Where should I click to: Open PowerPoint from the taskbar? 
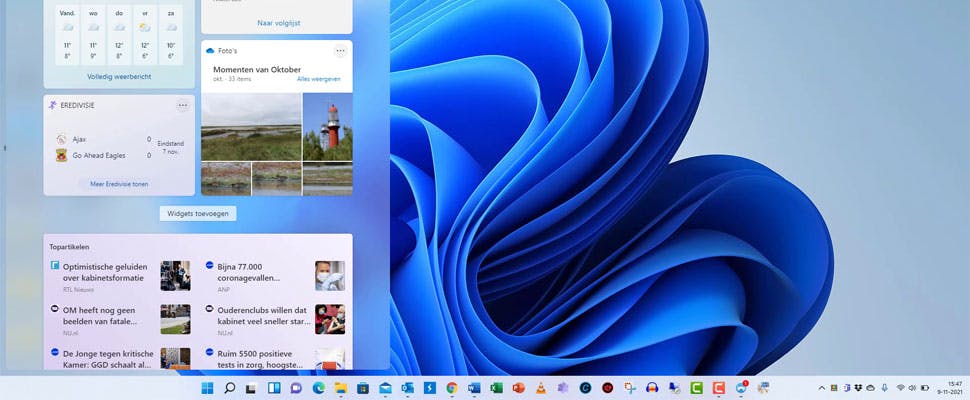pyautogui.click(x=518, y=388)
